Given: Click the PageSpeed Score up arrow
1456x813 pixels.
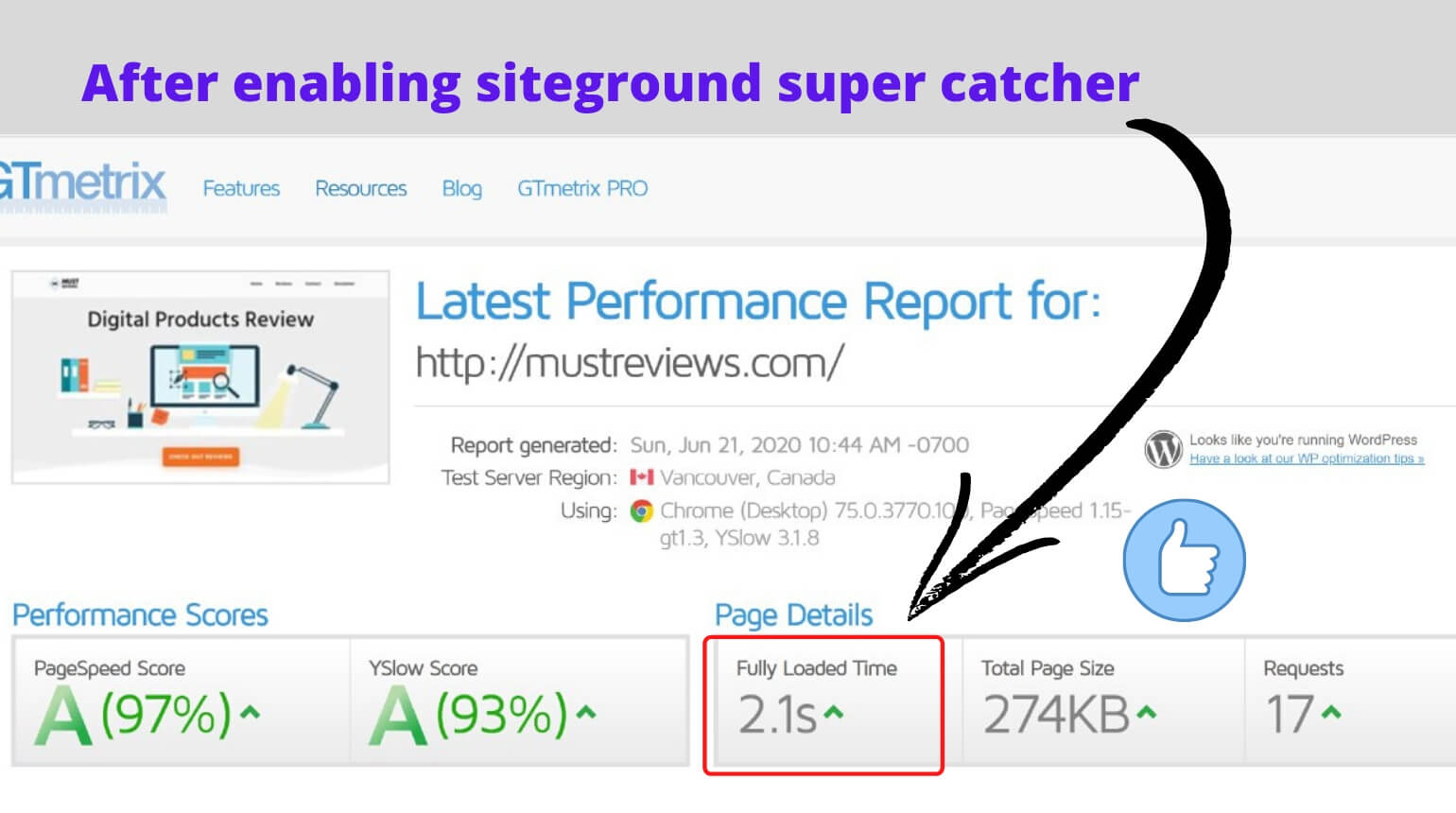Looking at the screenshot, I should point(250,712).
